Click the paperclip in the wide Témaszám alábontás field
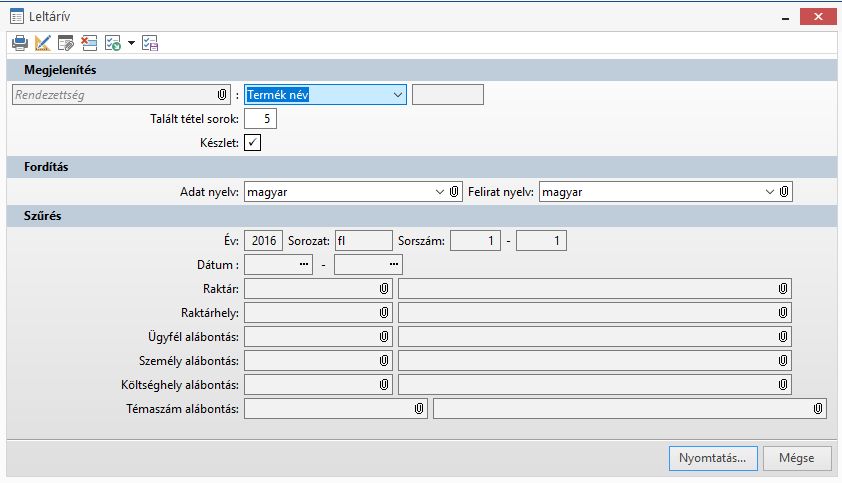Screen dimensions: 842x483 tap(818, 409)
